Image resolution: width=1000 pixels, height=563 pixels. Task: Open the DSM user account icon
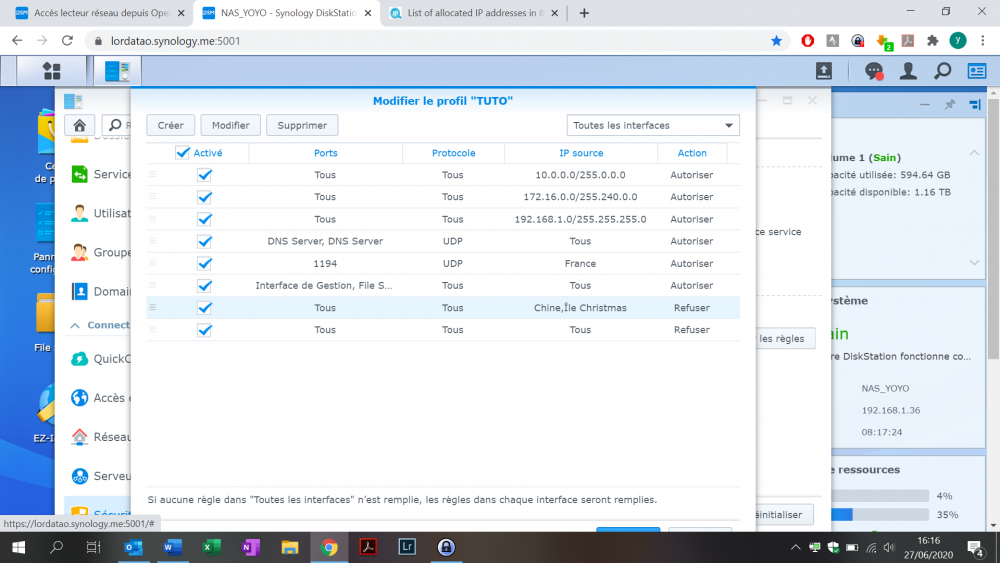pyautogui.click(x=908, y=71)
